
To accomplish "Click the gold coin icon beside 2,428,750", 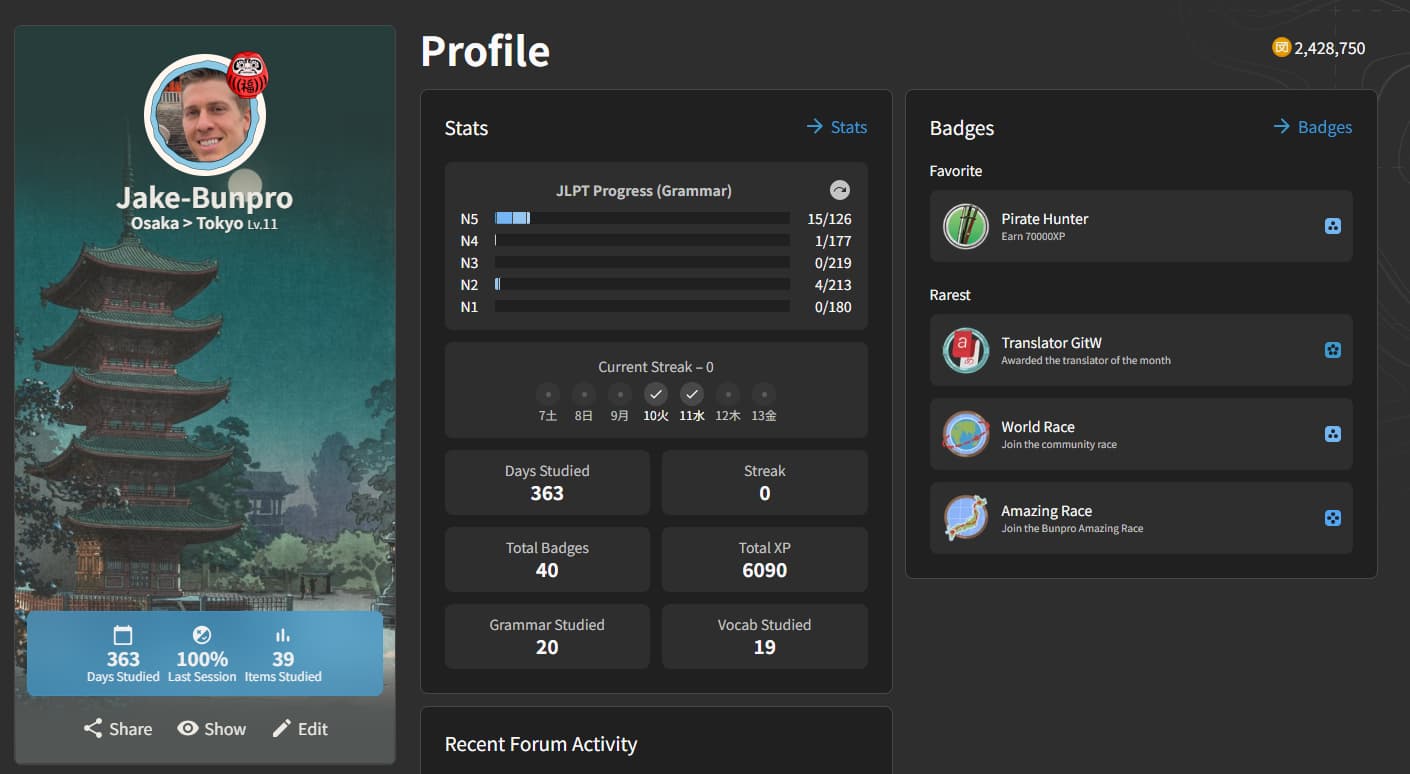I will tap(1281, 47).
